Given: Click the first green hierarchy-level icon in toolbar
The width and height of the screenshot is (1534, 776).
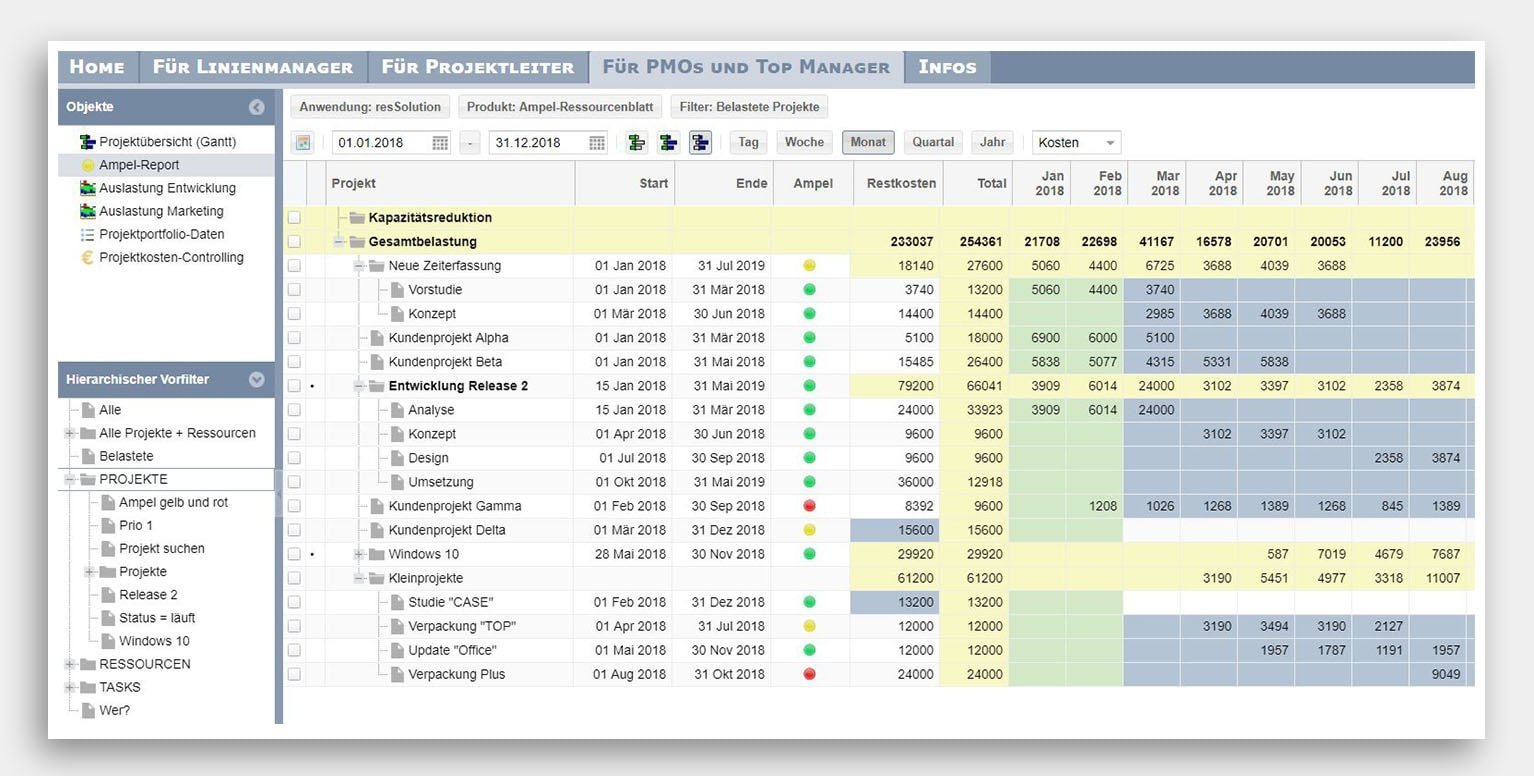Looking at the screenshot, I should pos(636,143).
